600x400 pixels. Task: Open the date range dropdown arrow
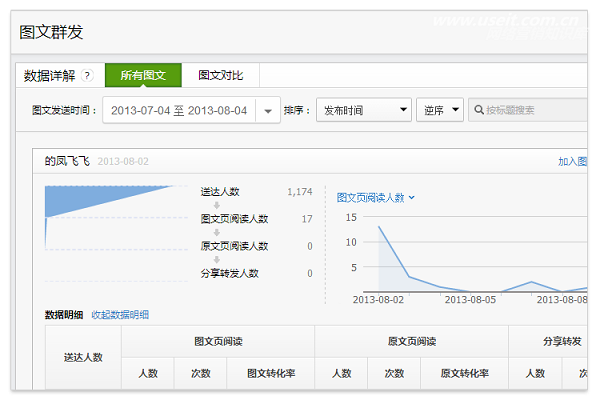(268, 111)
